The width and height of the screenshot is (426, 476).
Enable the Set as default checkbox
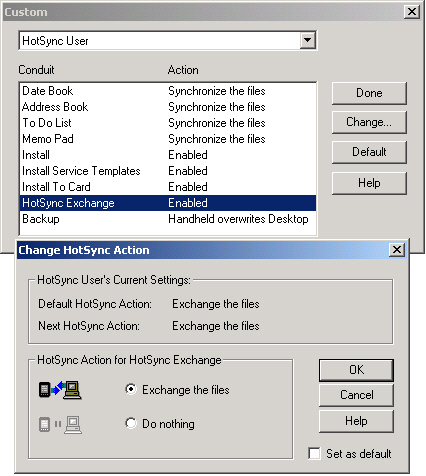[314, 453]
